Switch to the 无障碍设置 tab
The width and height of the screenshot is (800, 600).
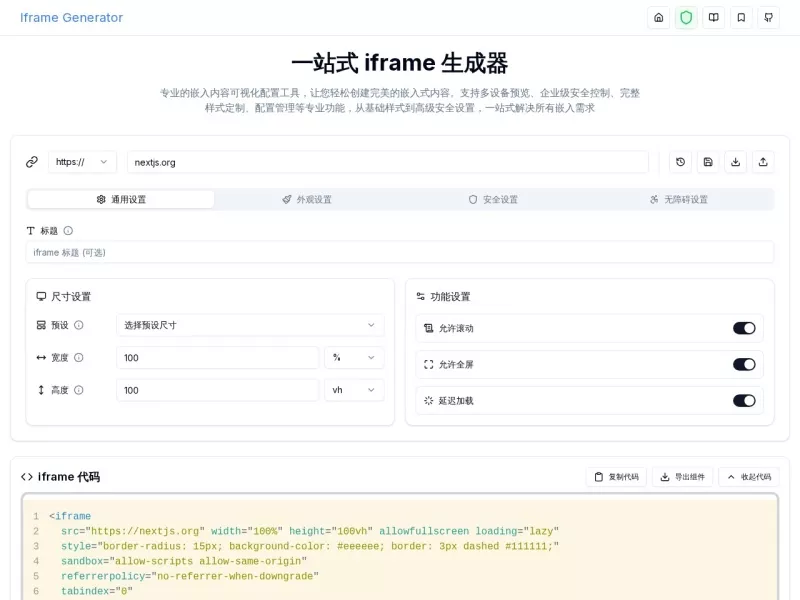coord(679,199)
